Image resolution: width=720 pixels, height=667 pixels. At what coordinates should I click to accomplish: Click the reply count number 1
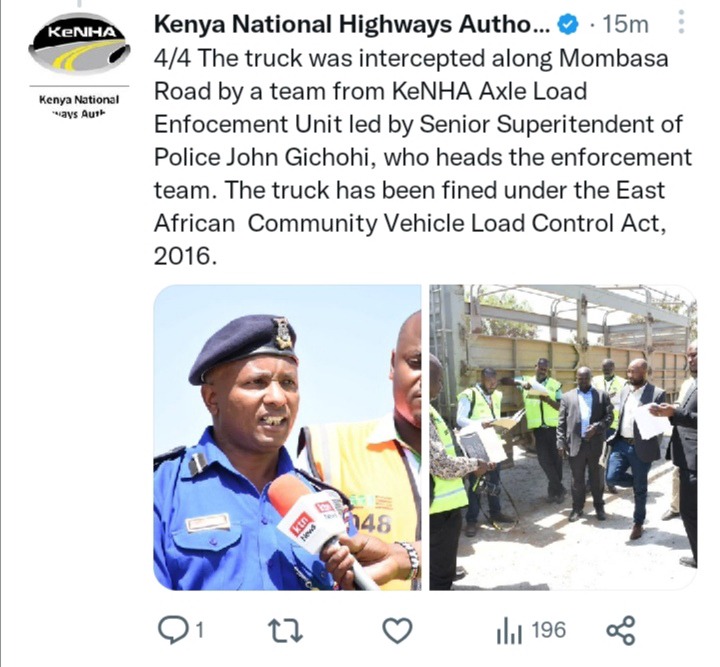point(199,631)
